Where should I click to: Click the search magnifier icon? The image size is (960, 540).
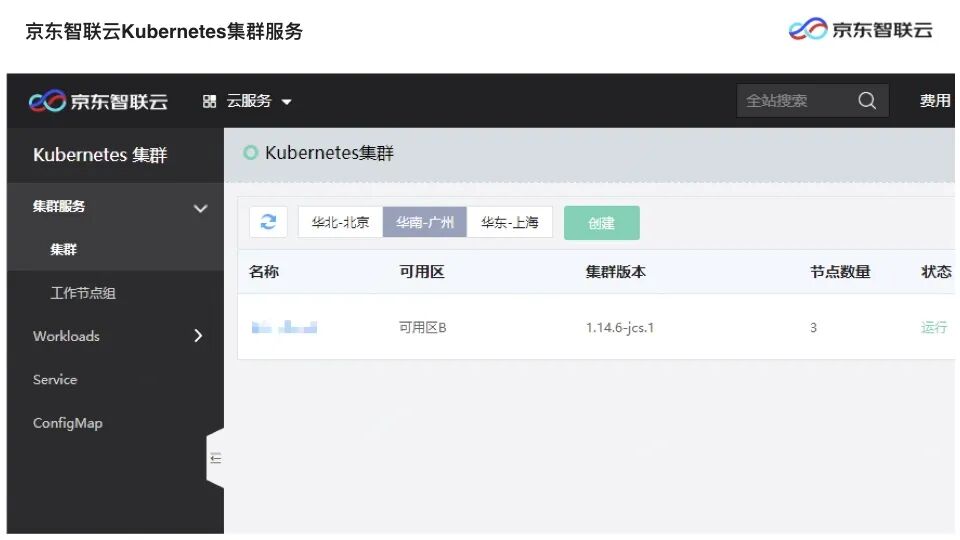click(867, 100)
